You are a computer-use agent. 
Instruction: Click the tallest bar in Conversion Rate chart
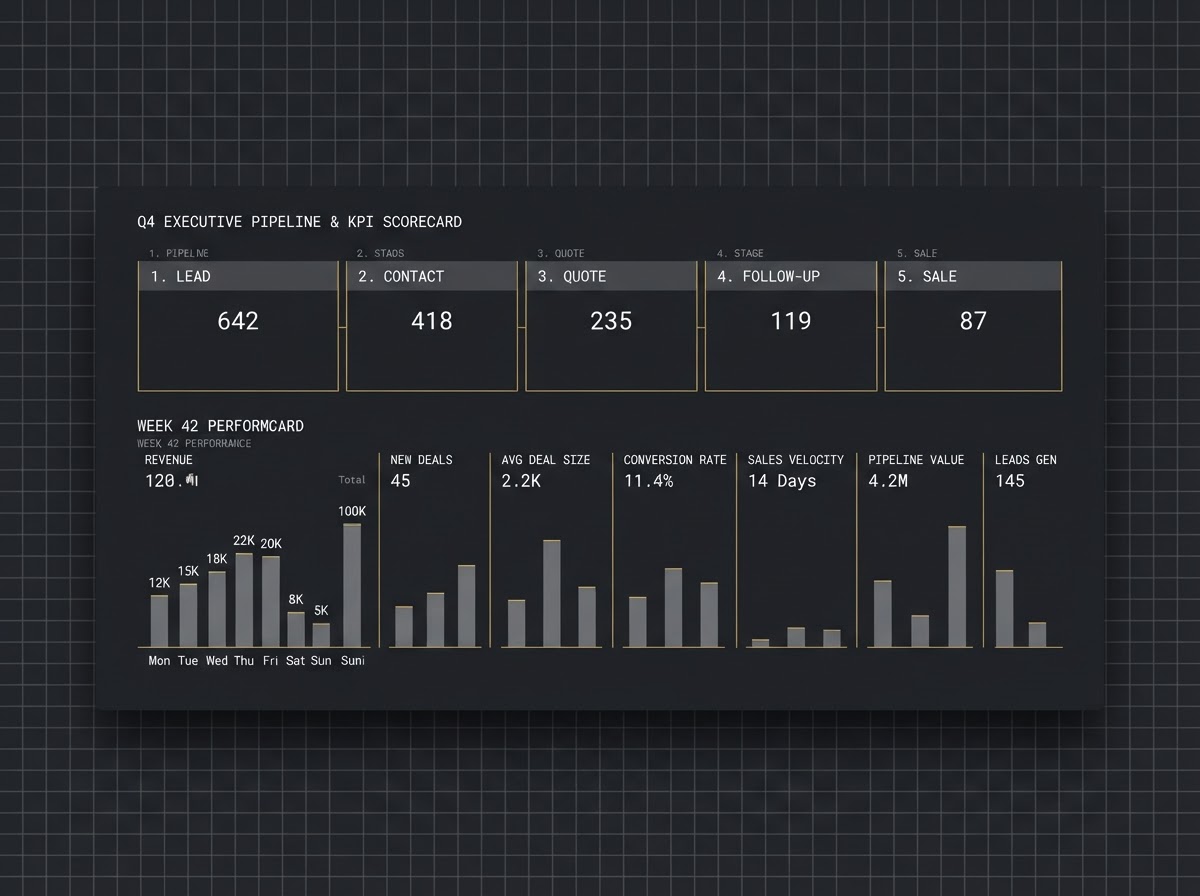click(673, 608)
